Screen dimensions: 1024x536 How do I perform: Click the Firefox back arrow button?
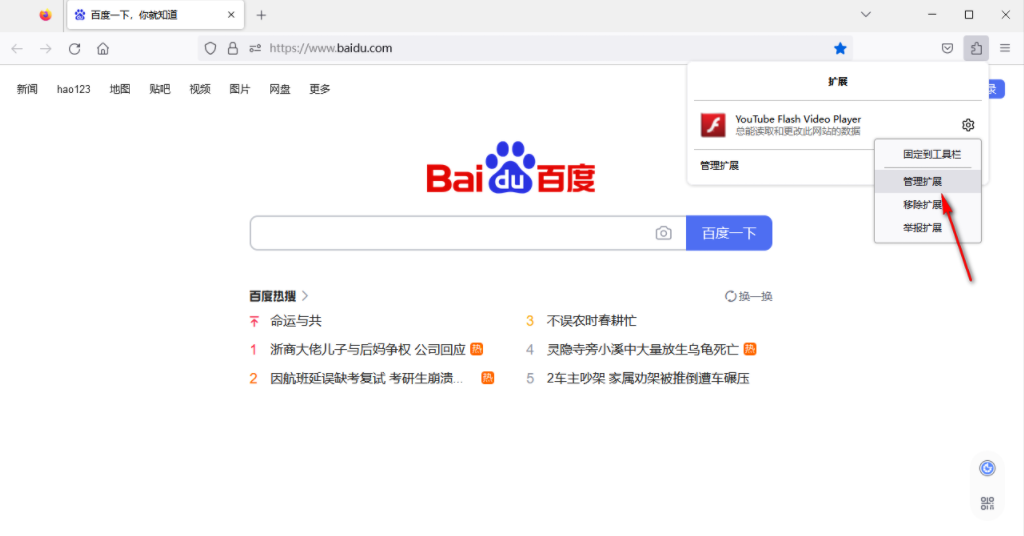17,48
